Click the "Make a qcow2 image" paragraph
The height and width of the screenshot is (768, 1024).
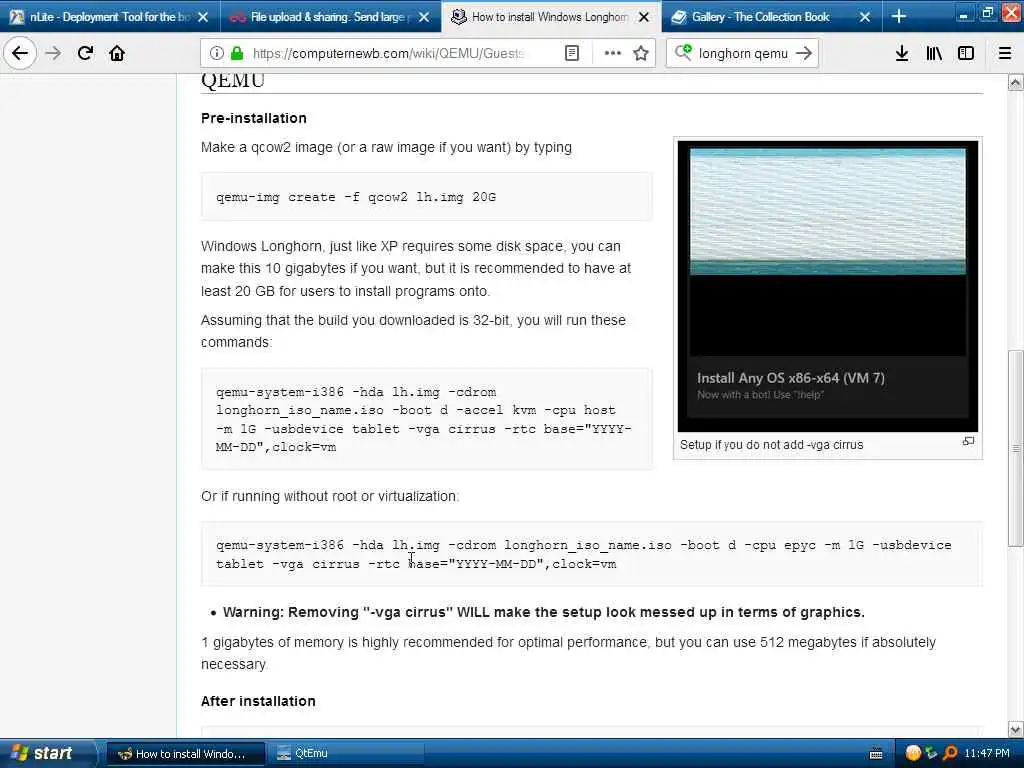coord(386,148)
